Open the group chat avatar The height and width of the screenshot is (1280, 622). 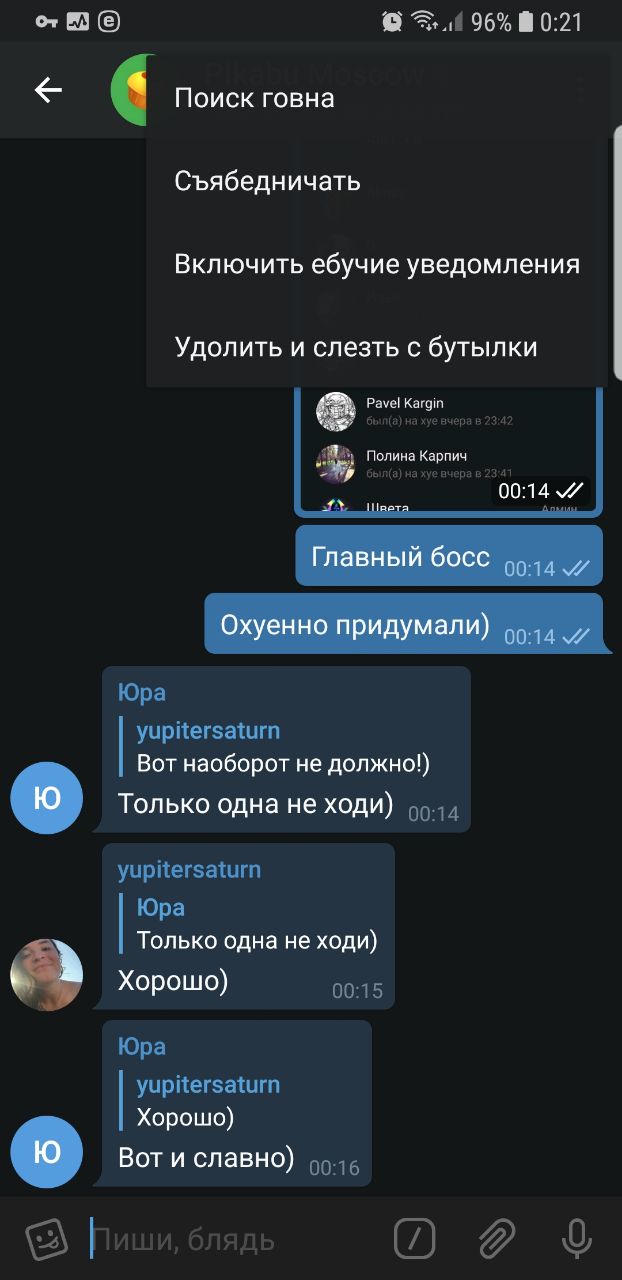(x=130, y=90)
